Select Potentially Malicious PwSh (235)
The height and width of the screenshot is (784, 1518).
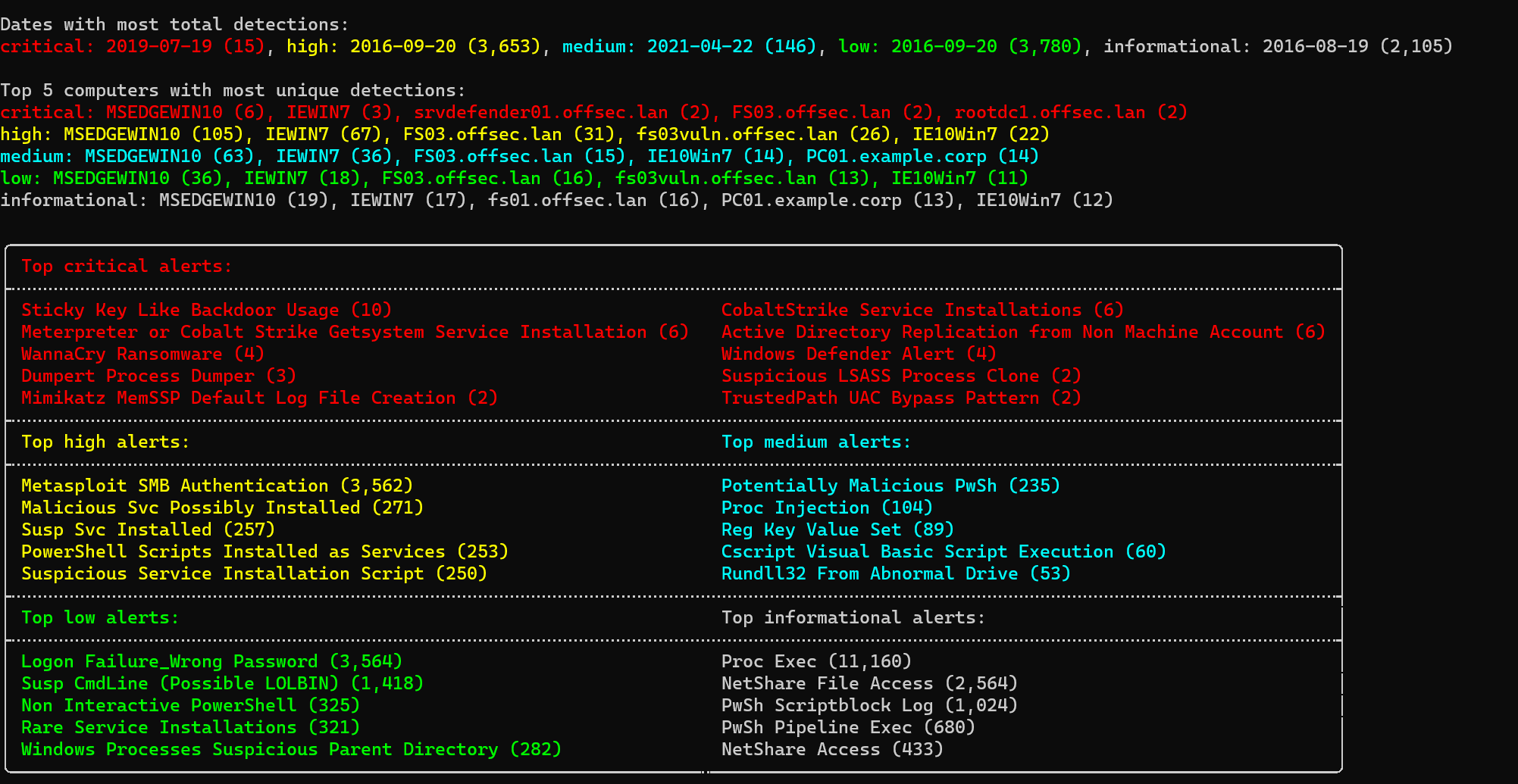pyautogui.click(x=890, y=486)
